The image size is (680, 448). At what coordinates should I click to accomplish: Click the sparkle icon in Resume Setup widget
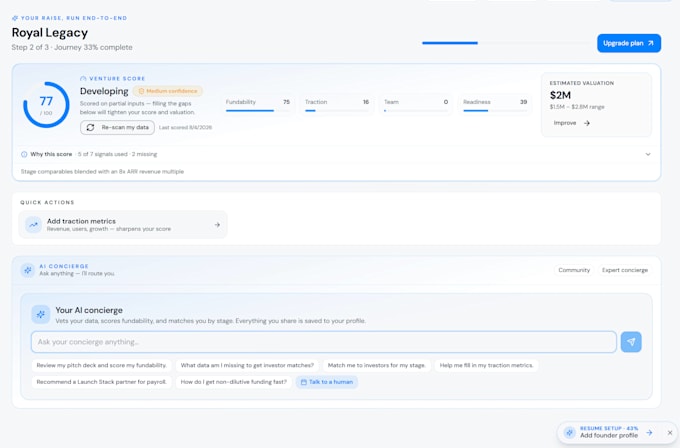click(x=569, y=432)
